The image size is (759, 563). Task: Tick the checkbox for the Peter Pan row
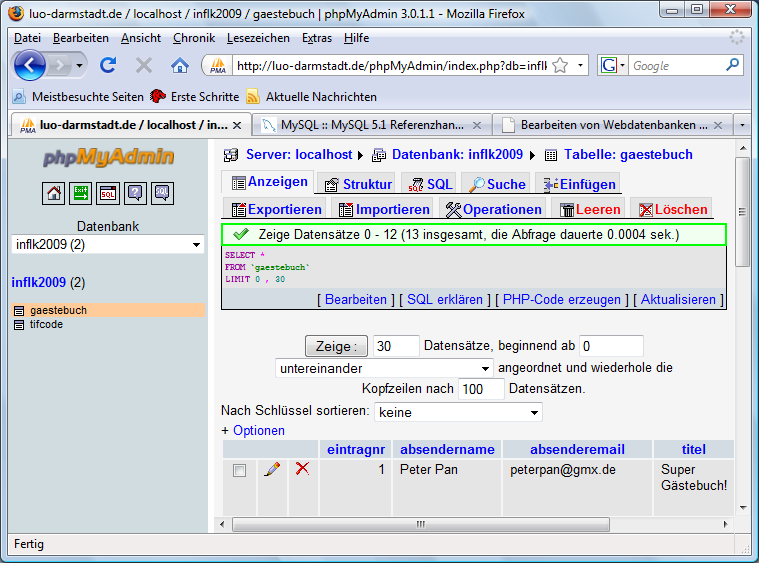[239, 470]
